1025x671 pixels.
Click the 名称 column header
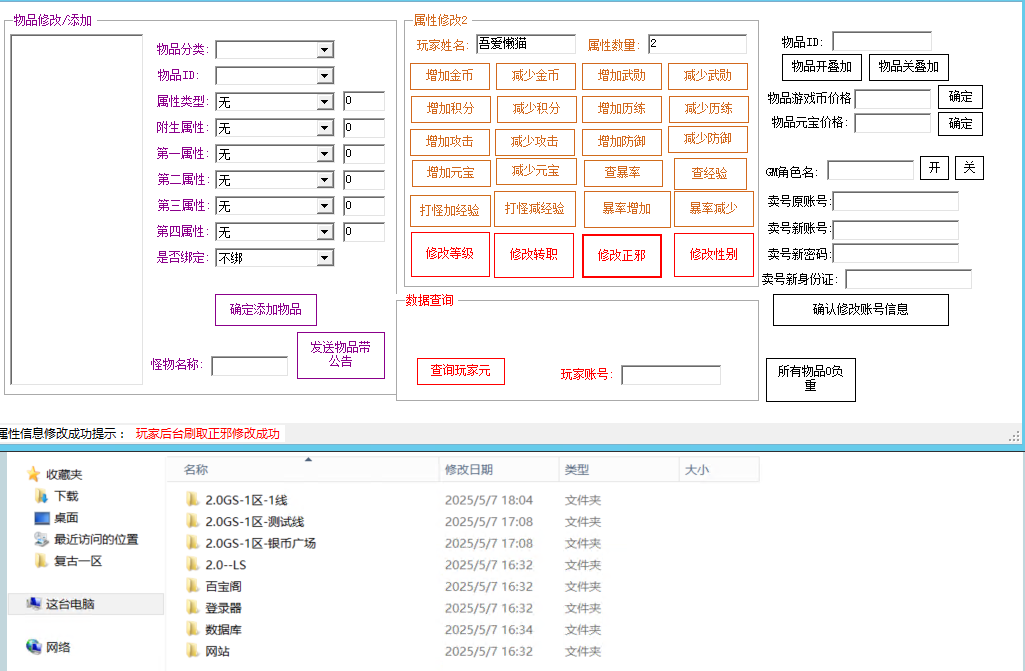tap(196, 470)
